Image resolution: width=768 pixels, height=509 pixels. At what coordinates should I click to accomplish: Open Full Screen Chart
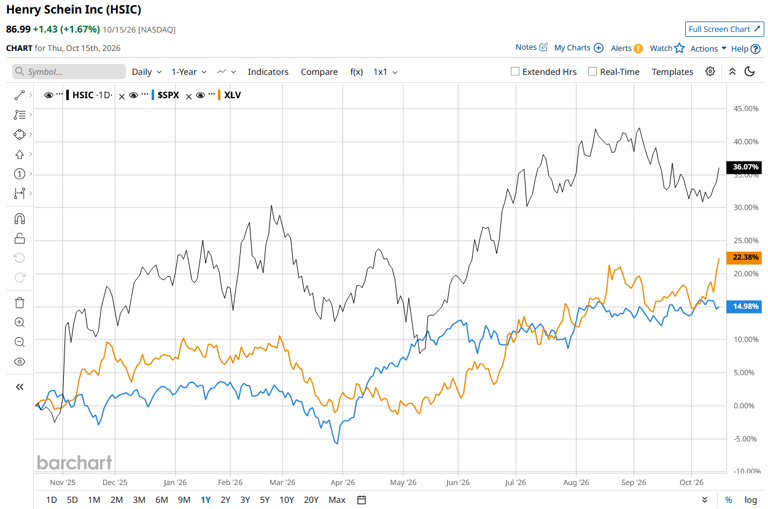click(724, 29)
